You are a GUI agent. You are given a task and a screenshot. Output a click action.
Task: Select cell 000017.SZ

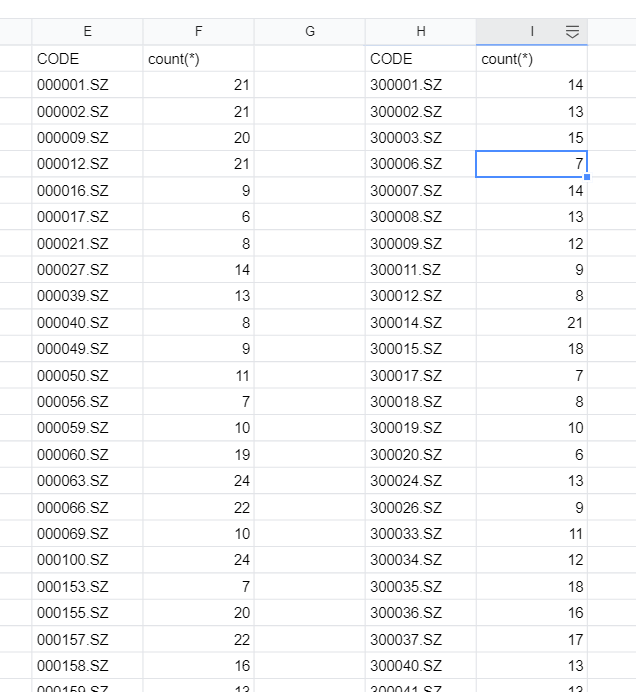(87, 217)
